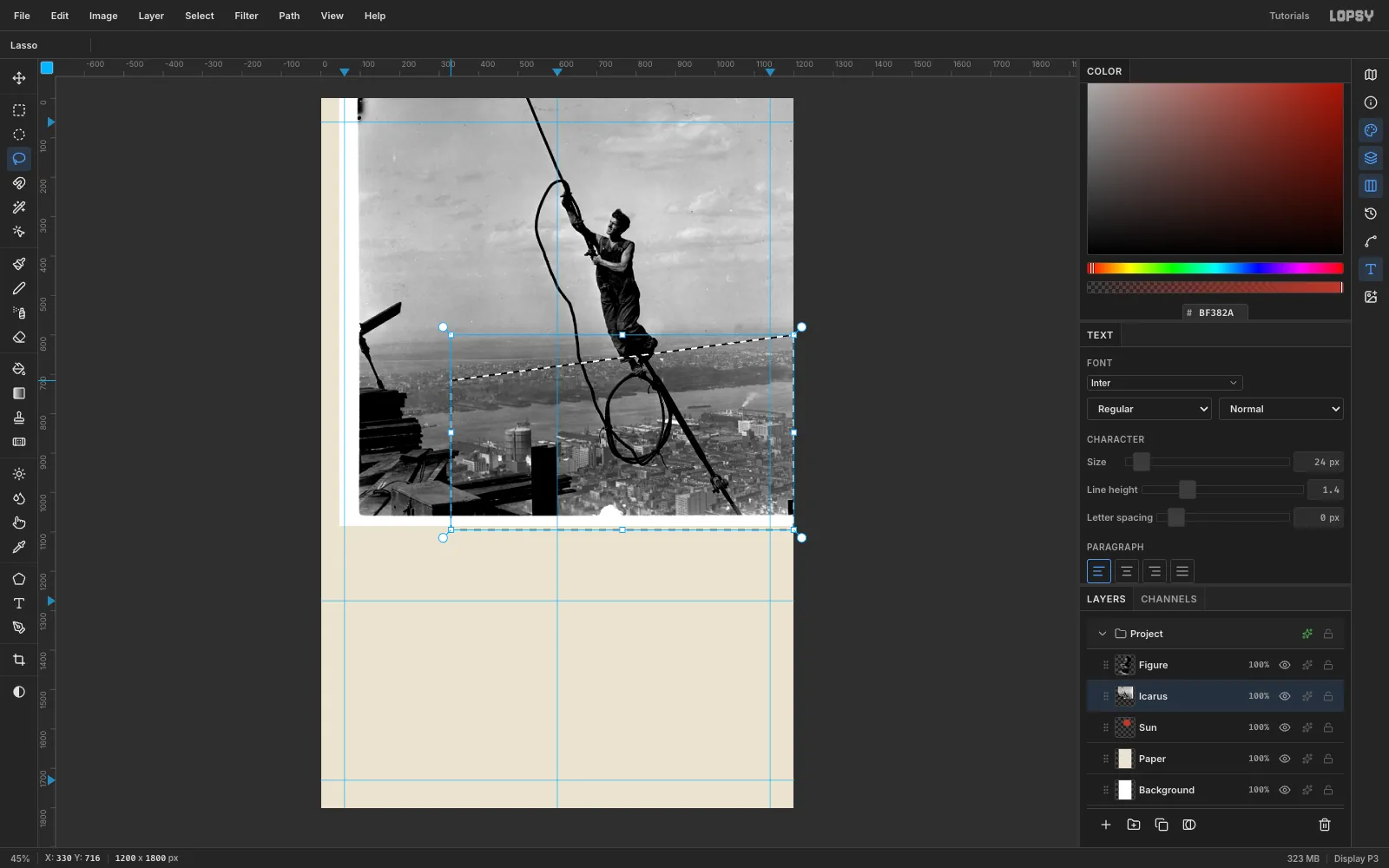This screenshot has height=868, width=1389.
Task: Create a new layer group
Action: (x=1134, y=825)
